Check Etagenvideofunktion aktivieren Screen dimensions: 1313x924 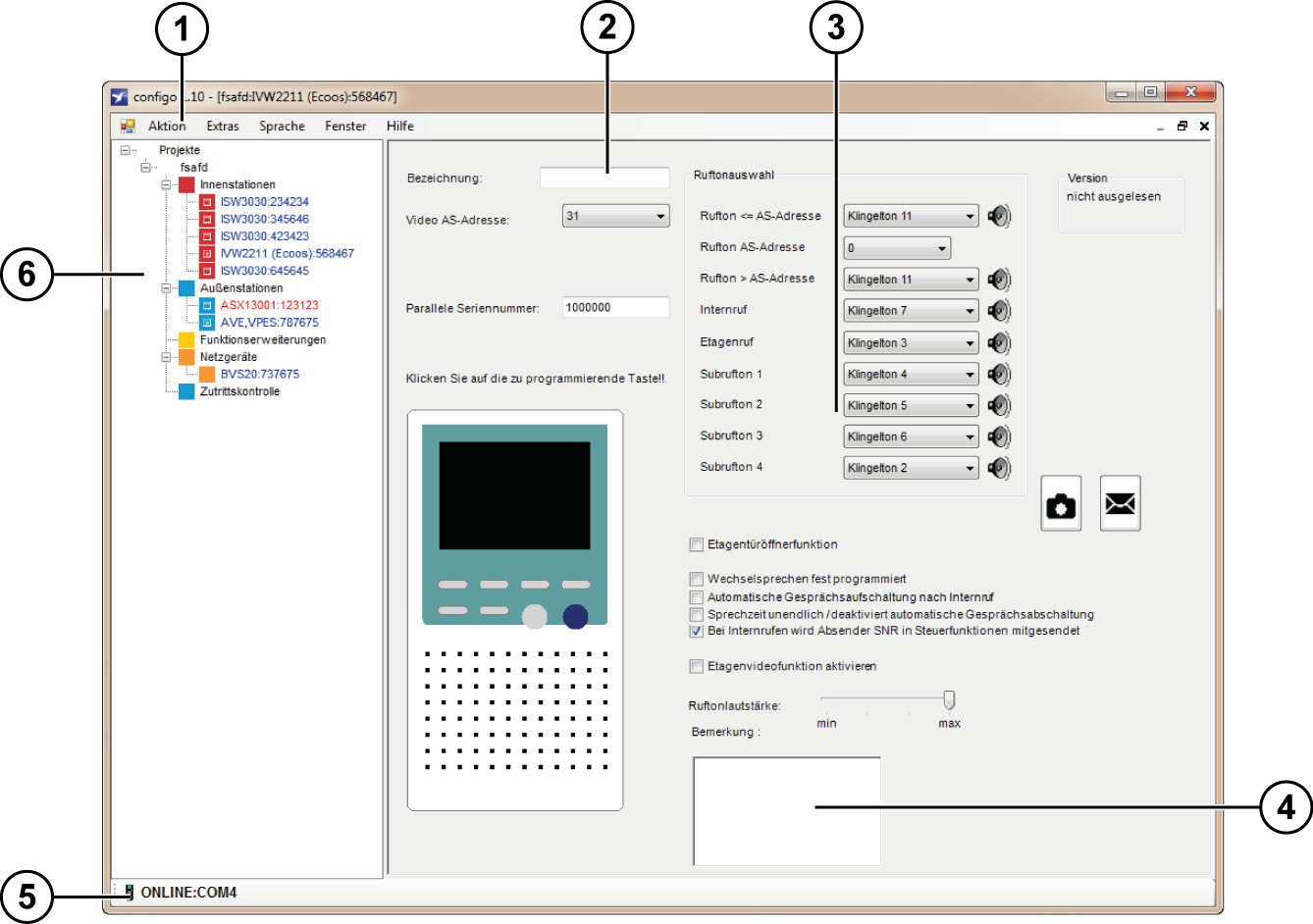point(697,667)
